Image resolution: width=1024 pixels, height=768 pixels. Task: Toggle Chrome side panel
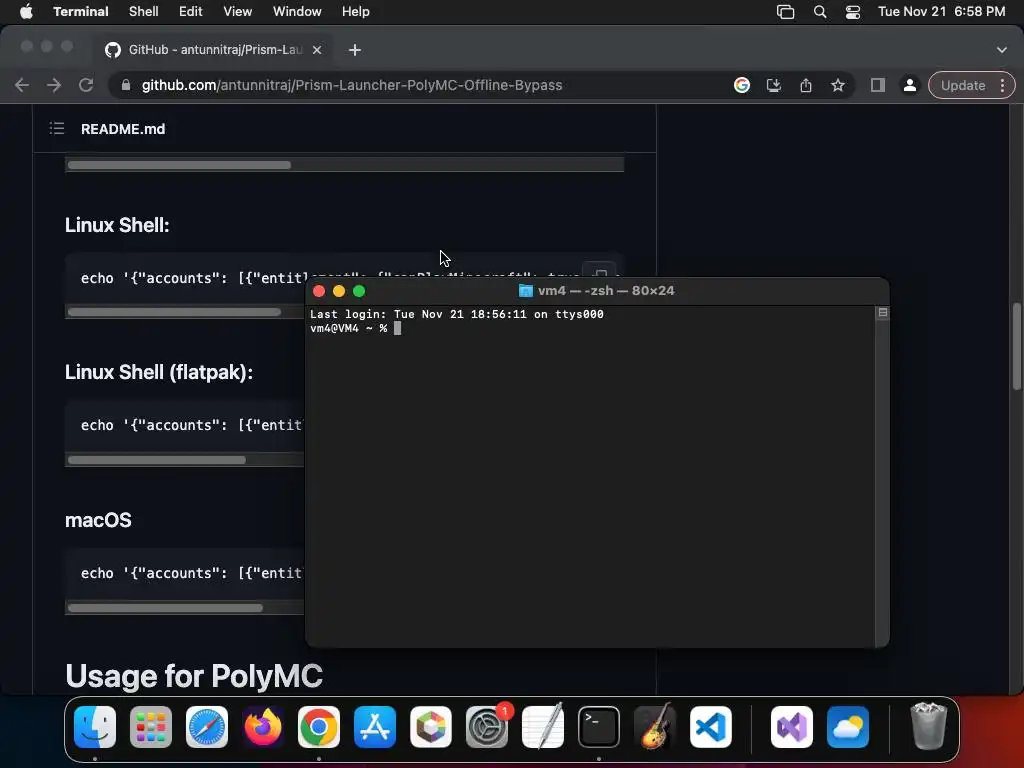click(878, 85)
